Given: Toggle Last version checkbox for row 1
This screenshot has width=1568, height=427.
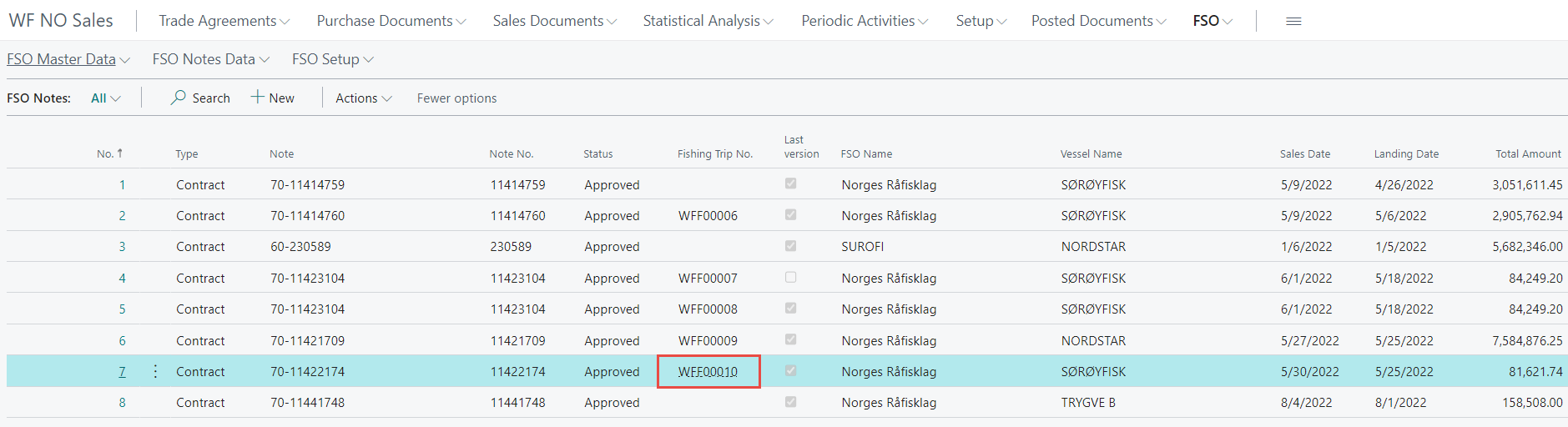Looking at the screenshot, I should [790, 184].
